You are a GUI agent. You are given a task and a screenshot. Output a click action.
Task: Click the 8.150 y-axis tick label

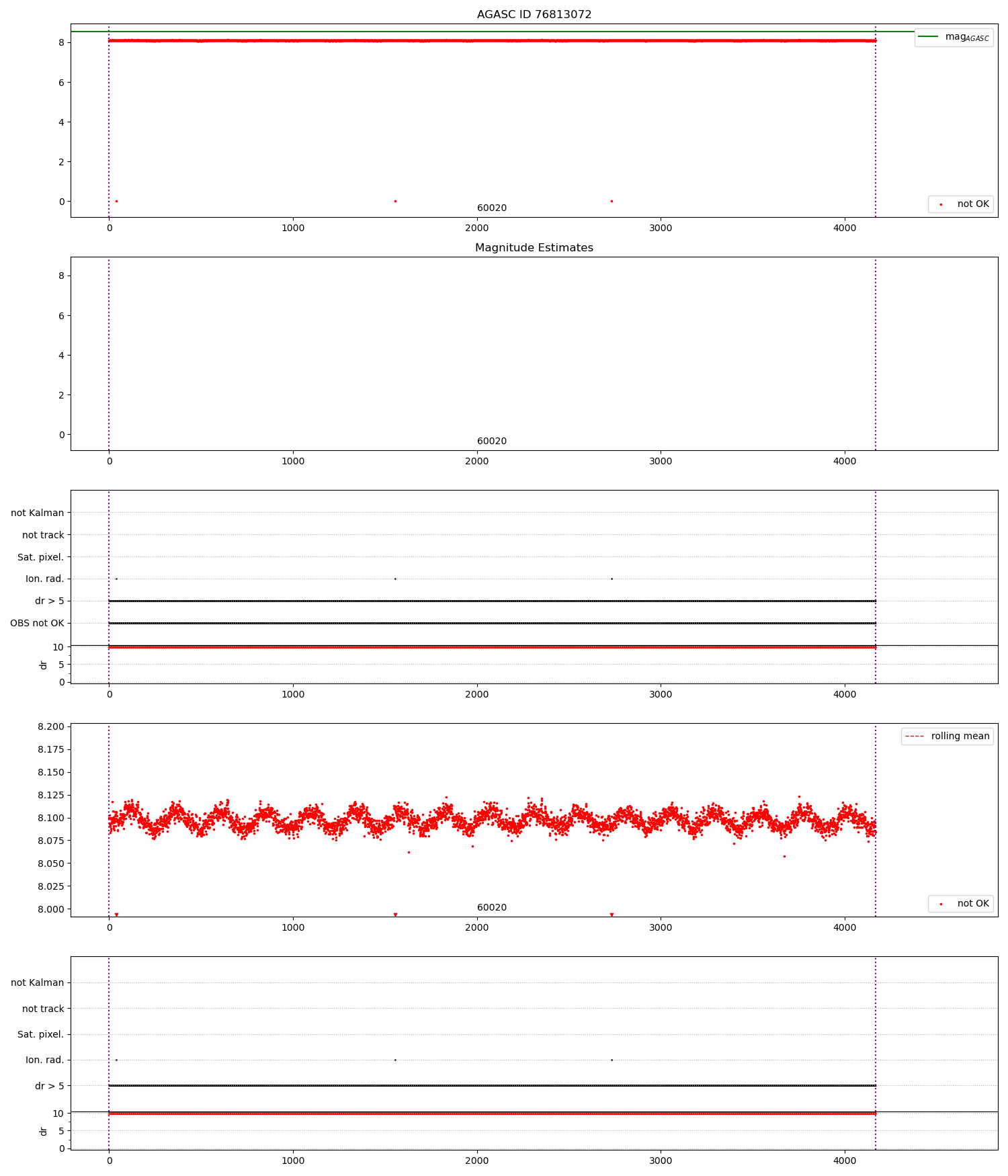tap(51, 772)
